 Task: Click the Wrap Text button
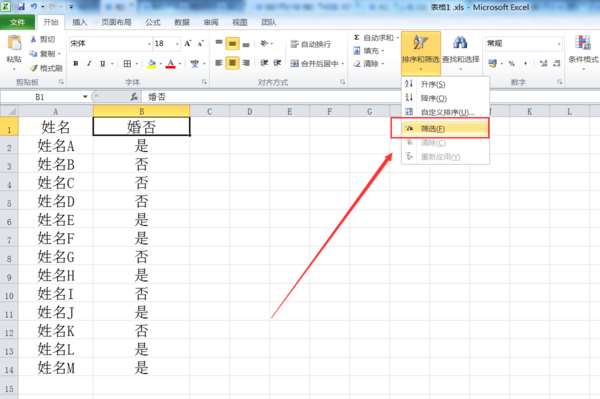click(311, 44)
